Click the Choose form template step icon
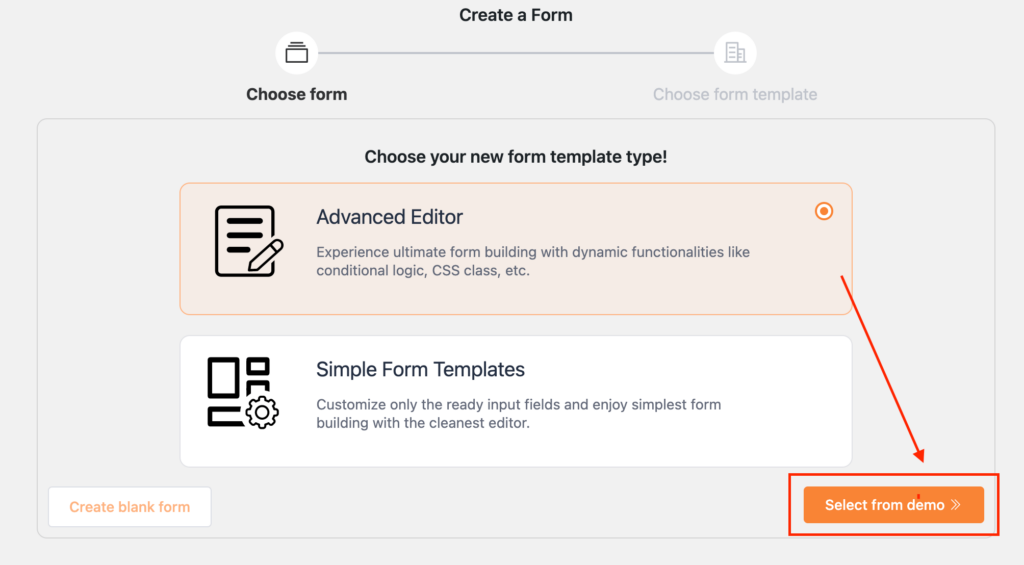This screenshot has height=565, width=1024. pos(735,53)
